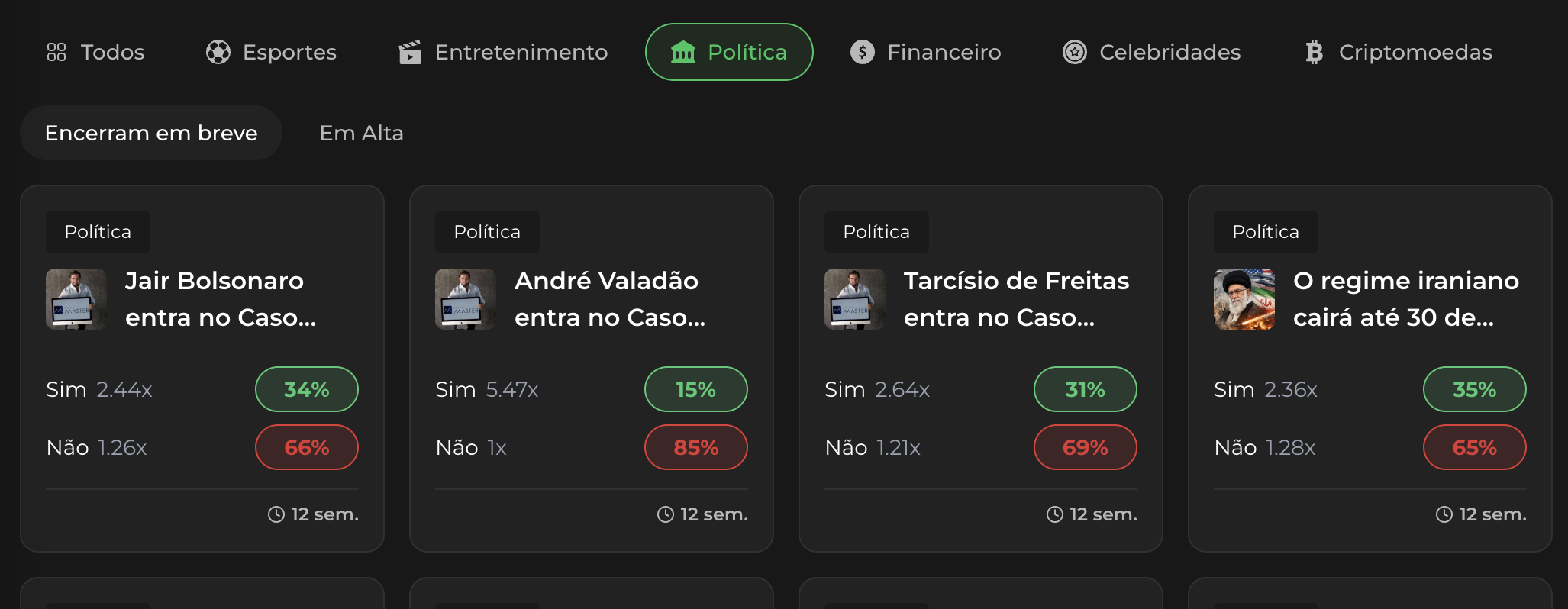Click the Criptomoedas bitcoin icon
Screen dimensions: 1568x609
click(x=1314, y=52)
